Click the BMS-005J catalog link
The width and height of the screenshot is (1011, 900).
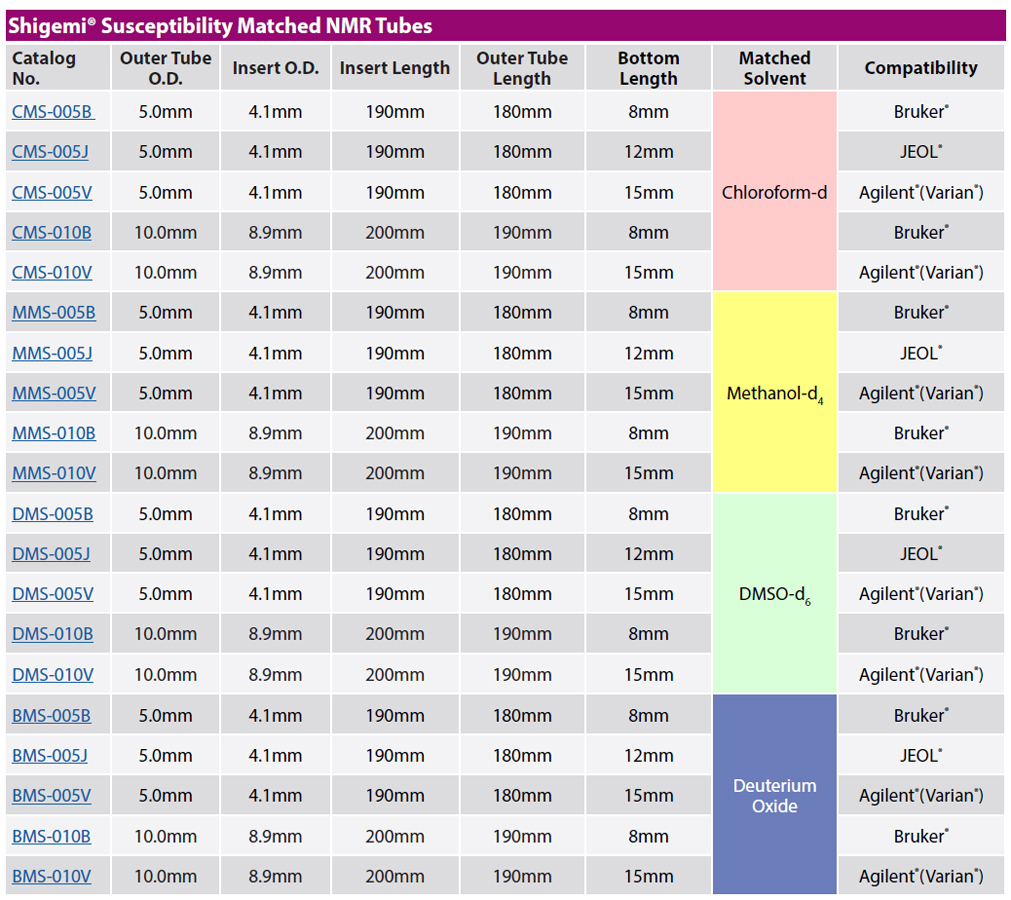click(x=50, y=756)
